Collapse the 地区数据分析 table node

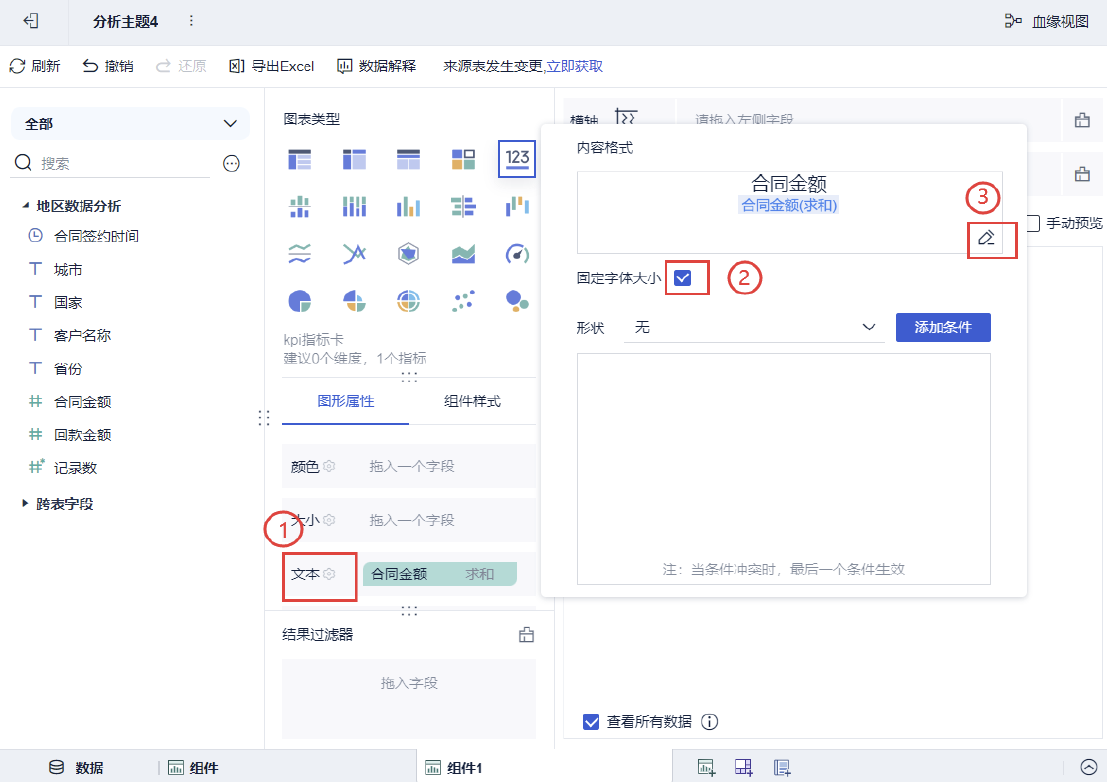coord(25,205)
